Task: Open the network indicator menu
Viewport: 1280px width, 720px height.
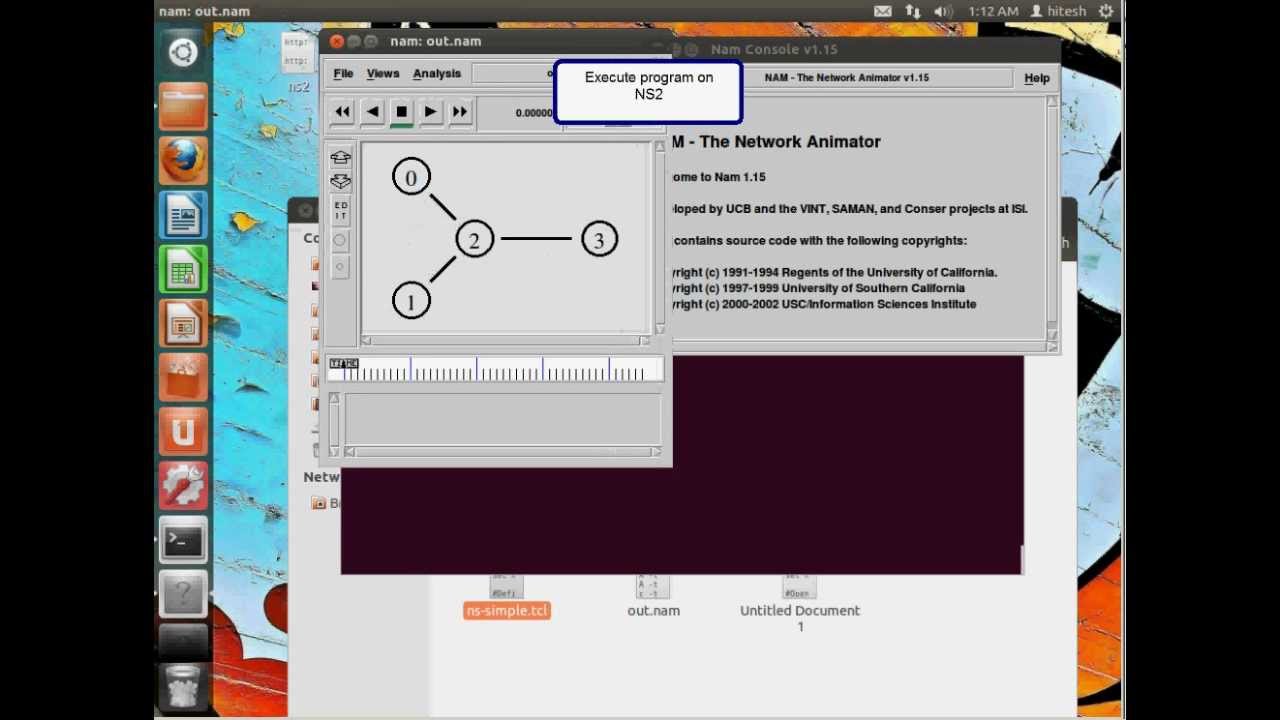Action: pyautogui.click(x=912, y=11)
